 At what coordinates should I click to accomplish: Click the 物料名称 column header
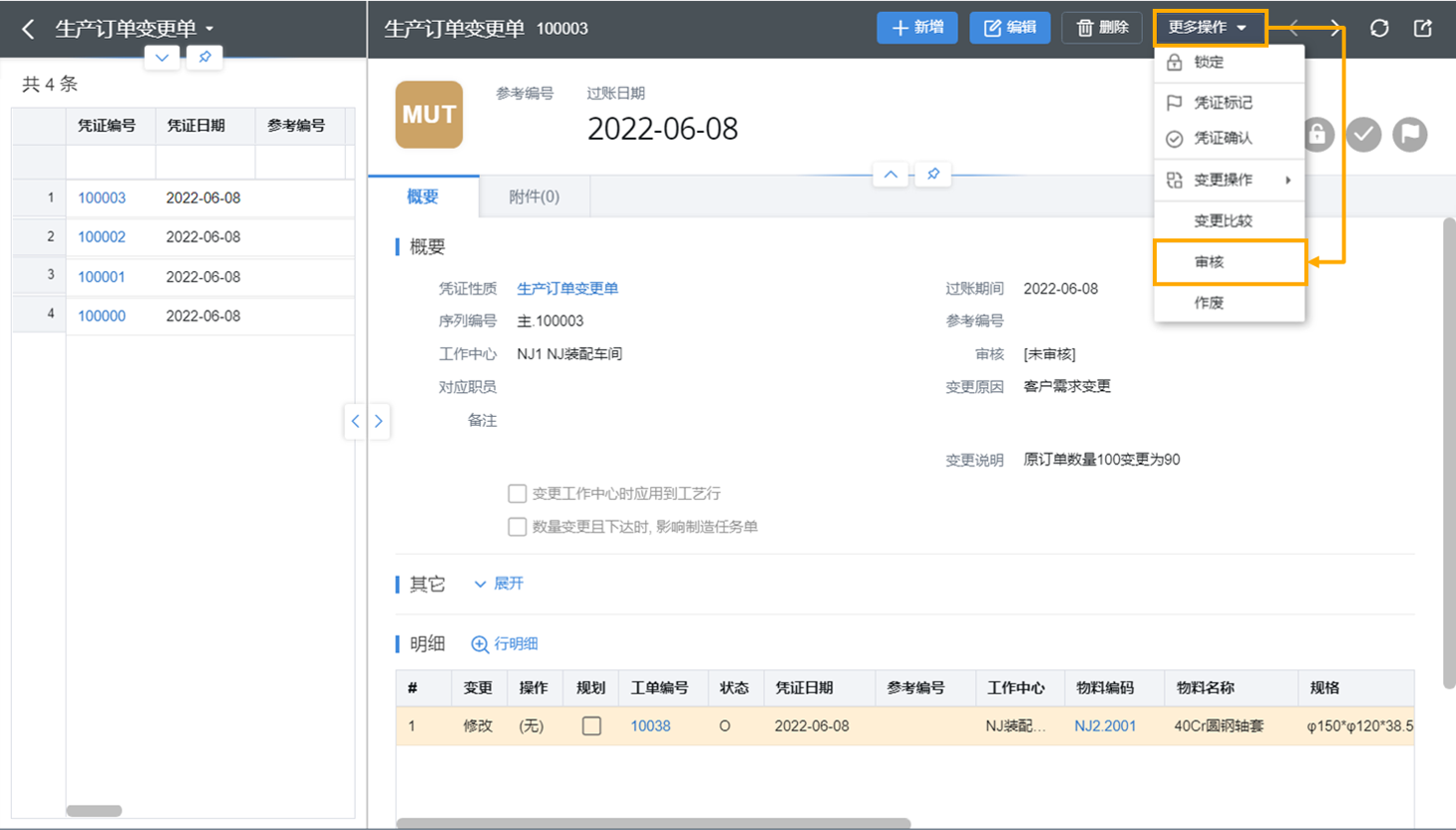pos(1231,688)
